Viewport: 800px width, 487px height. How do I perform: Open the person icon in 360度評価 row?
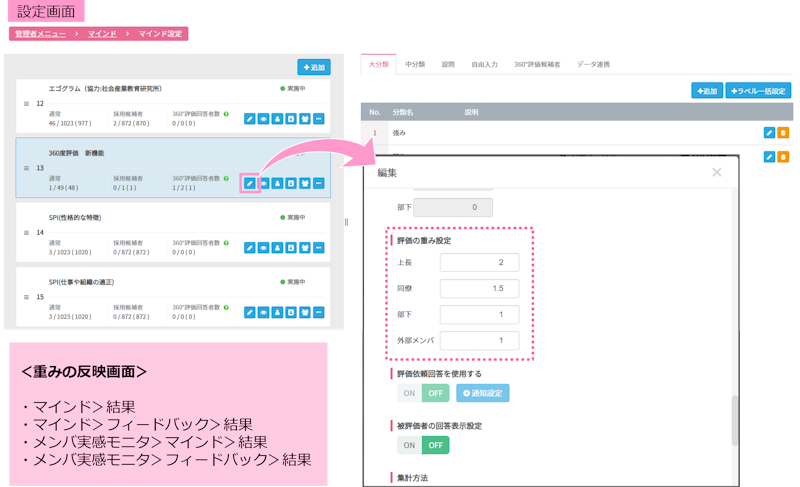tap(277, 183)
